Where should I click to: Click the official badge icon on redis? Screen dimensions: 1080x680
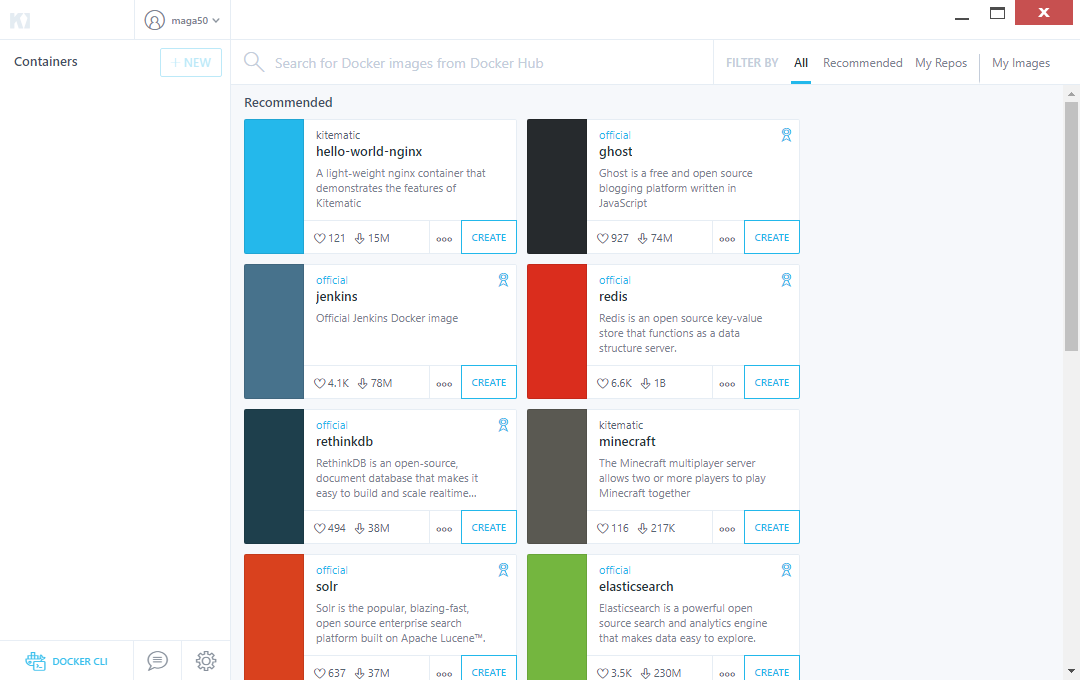coord(786,280)
